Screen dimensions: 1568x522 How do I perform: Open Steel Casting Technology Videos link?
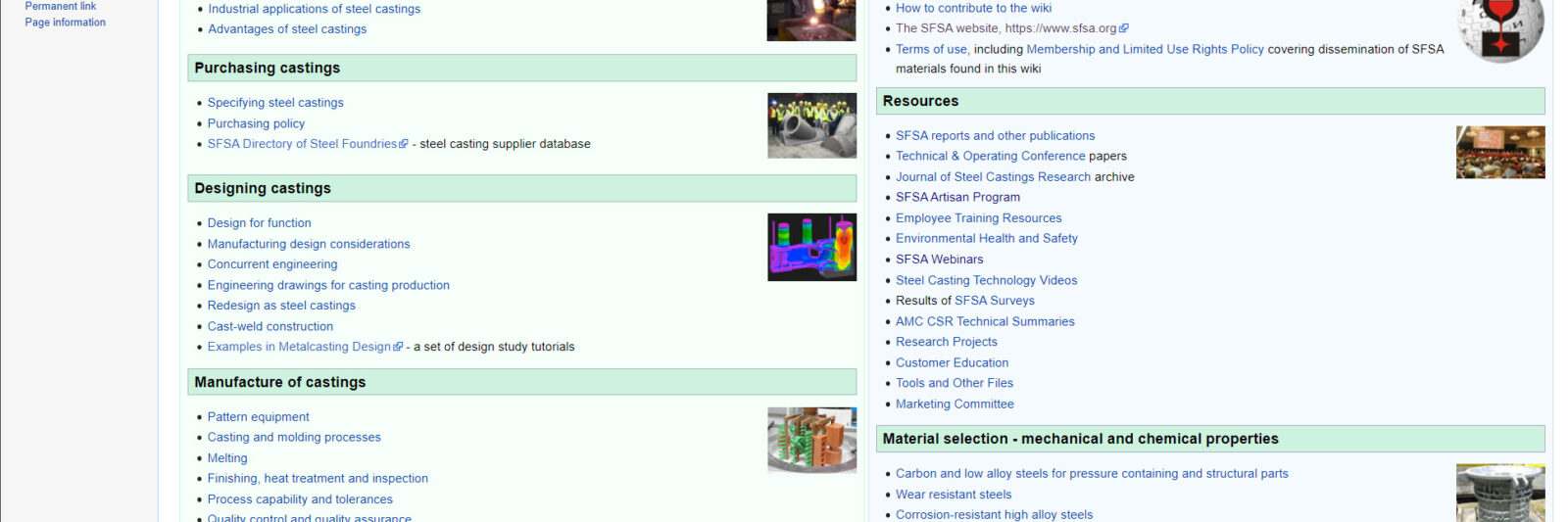tap(986, 280)
